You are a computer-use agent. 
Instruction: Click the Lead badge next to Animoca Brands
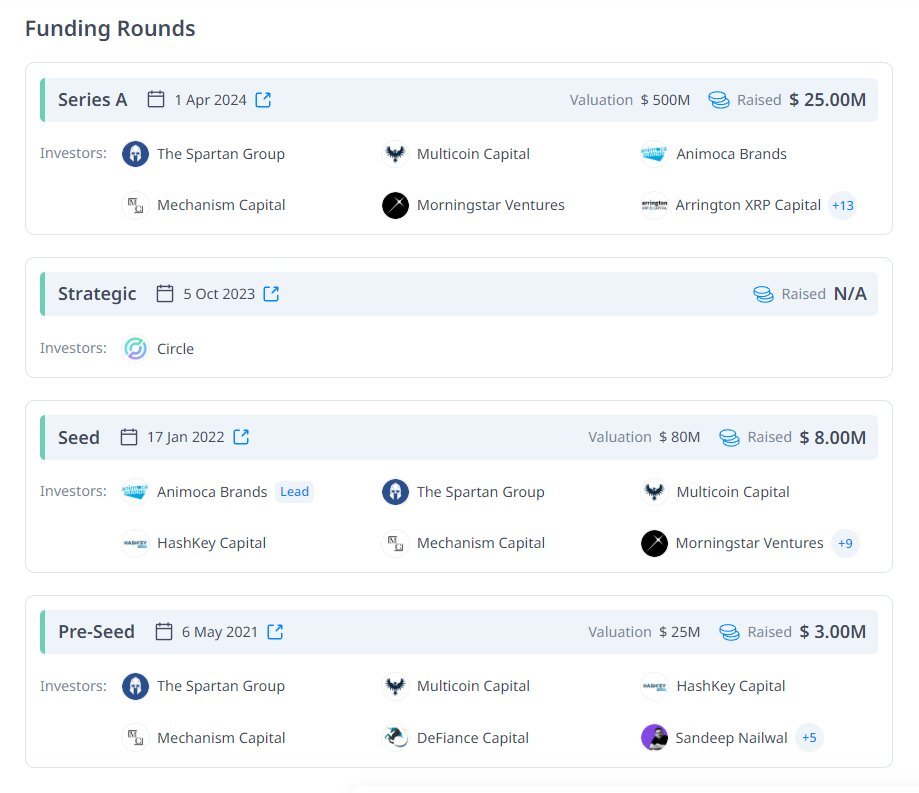(294, 492)
